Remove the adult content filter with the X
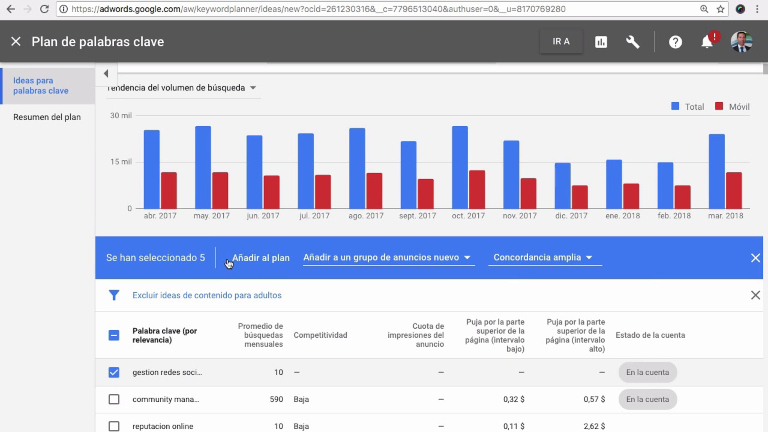This screenshot has width=768, height=432. (x=755, y=295)
